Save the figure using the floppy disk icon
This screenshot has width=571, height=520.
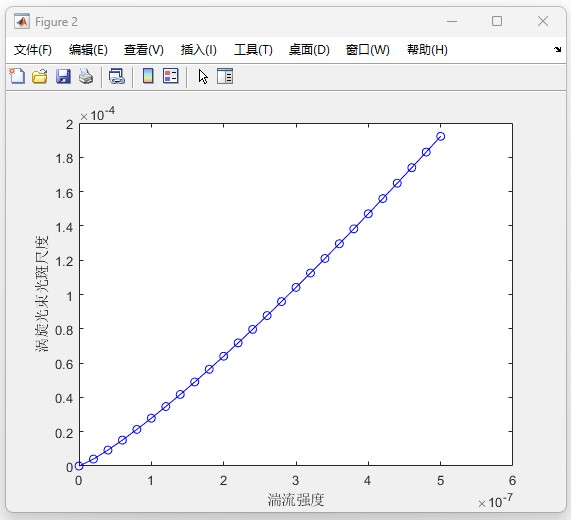coord(63,76)
